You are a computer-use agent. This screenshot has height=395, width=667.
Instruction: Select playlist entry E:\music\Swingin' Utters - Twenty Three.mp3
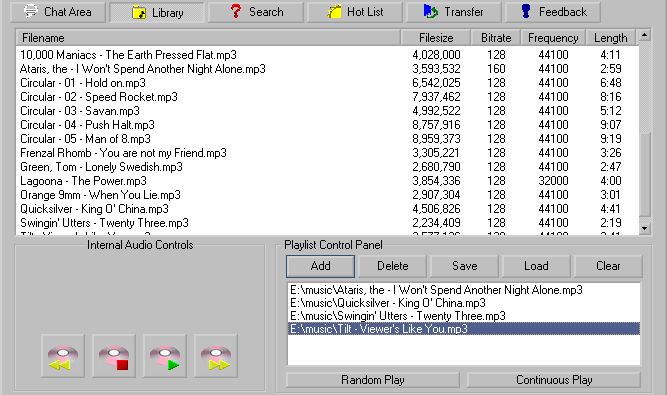(464, 316)
